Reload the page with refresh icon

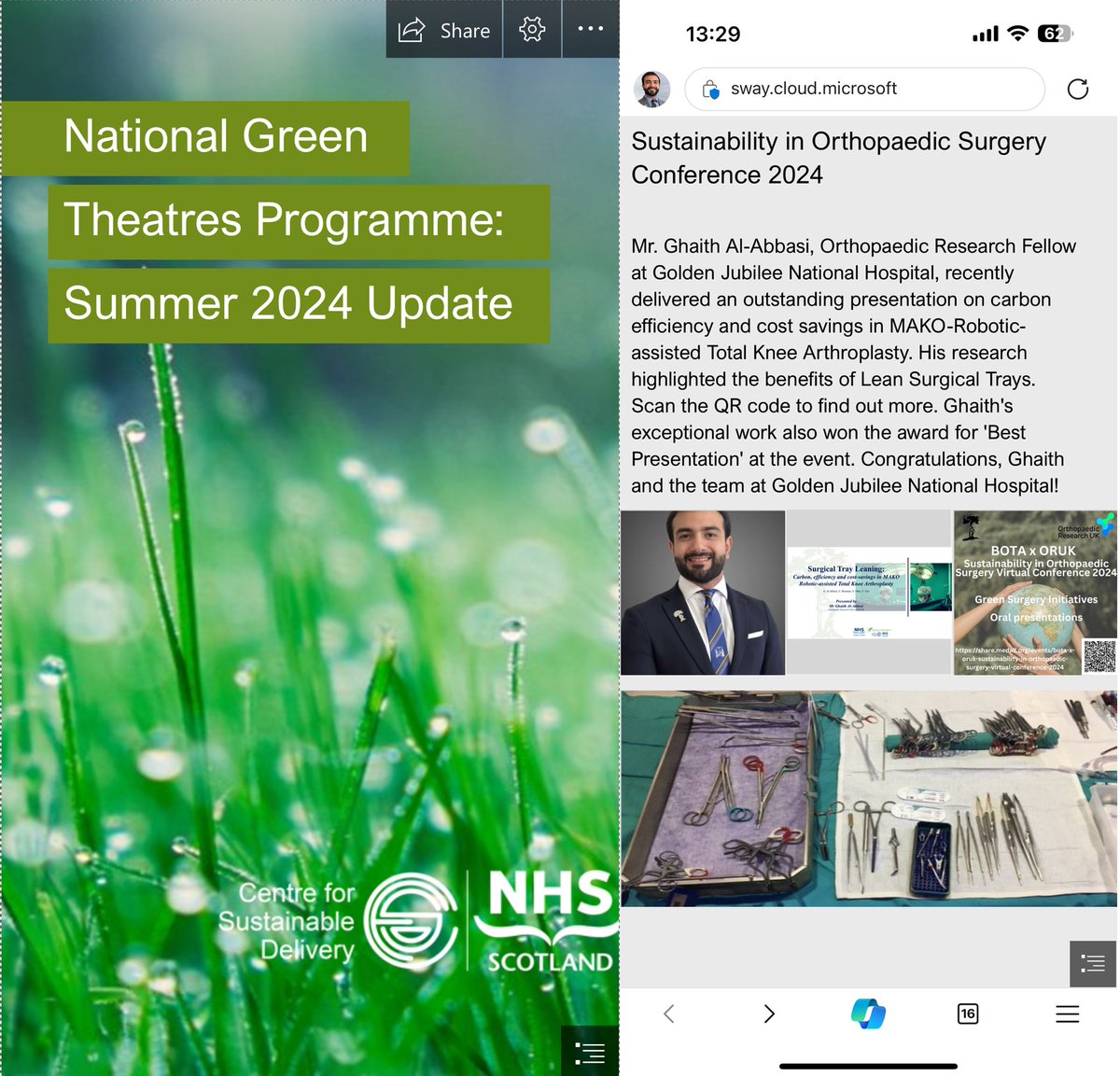tap(1078, 90)
